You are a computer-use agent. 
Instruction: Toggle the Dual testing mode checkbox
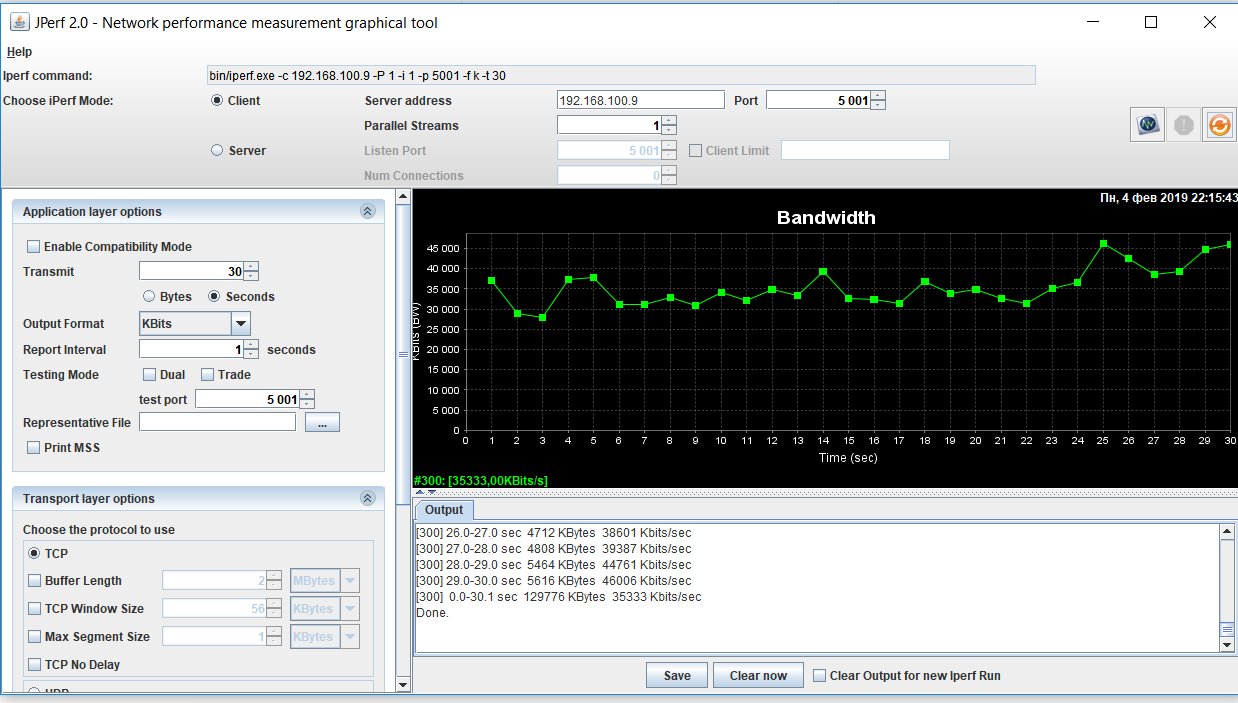coord(150,375)
